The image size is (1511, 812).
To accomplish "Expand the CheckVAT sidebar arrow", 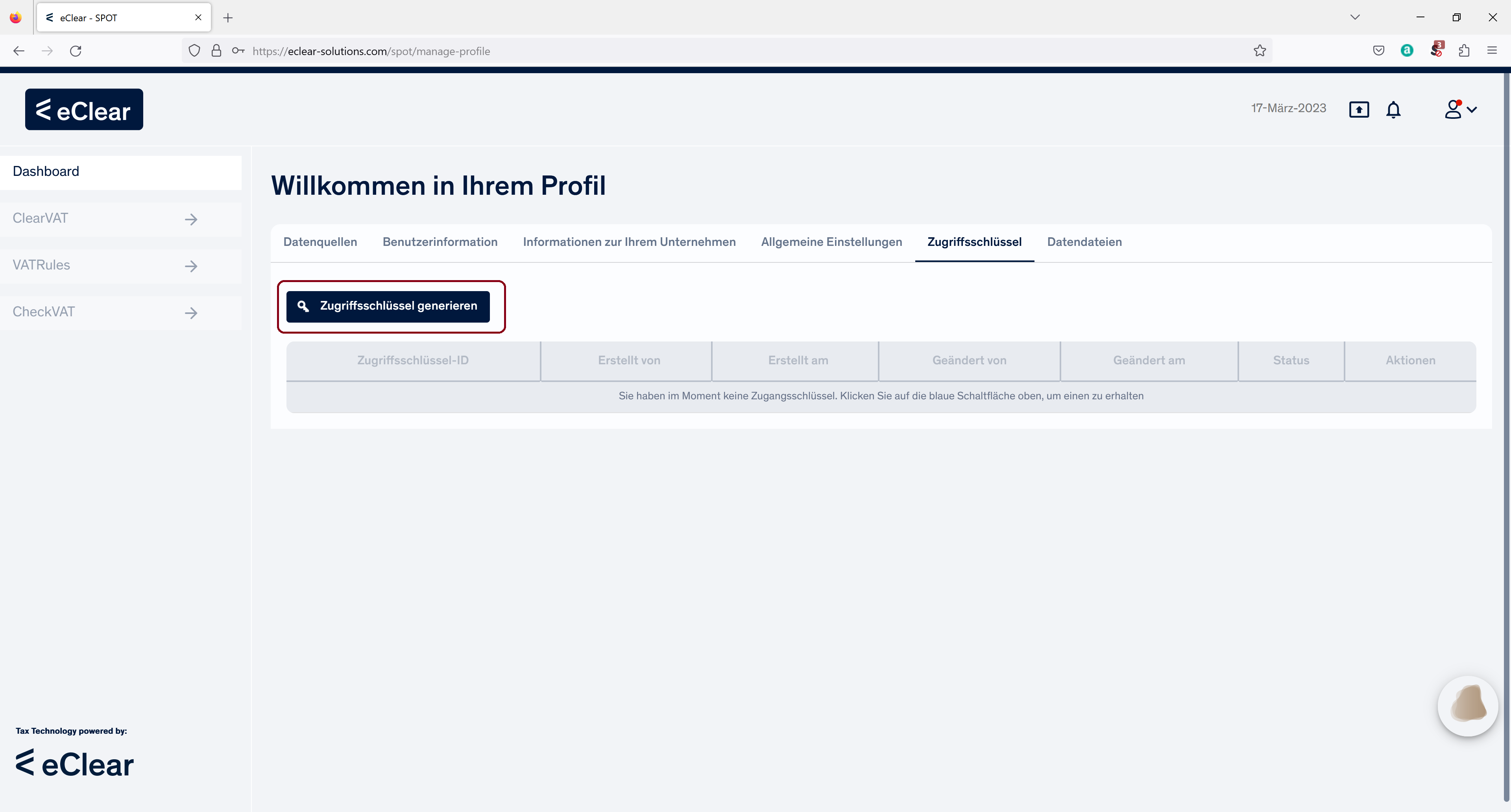I will [190, 313].
